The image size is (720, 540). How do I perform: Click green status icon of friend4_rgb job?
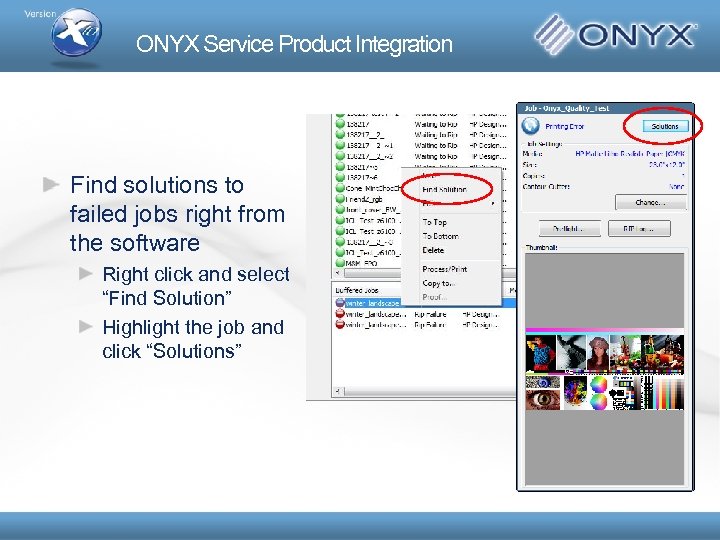(x=340, y=199)
